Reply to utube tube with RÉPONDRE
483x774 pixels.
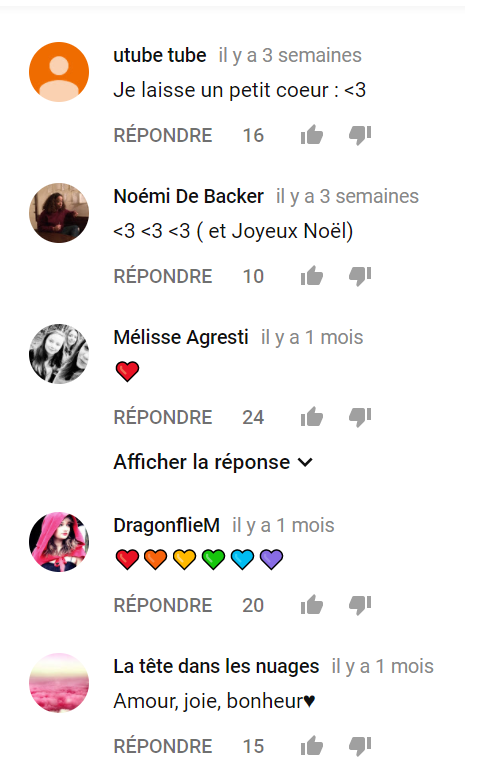163,135
